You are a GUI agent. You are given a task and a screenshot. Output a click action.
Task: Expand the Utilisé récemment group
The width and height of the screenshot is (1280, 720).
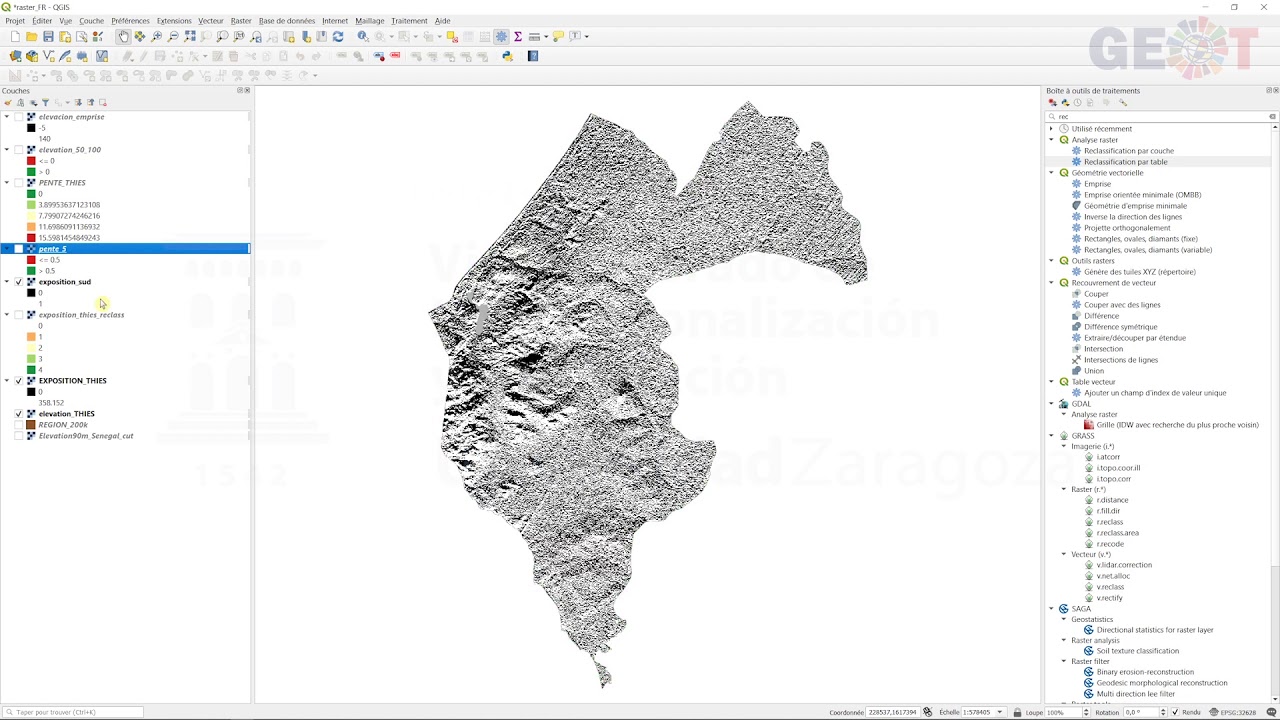coord(1051,129)
